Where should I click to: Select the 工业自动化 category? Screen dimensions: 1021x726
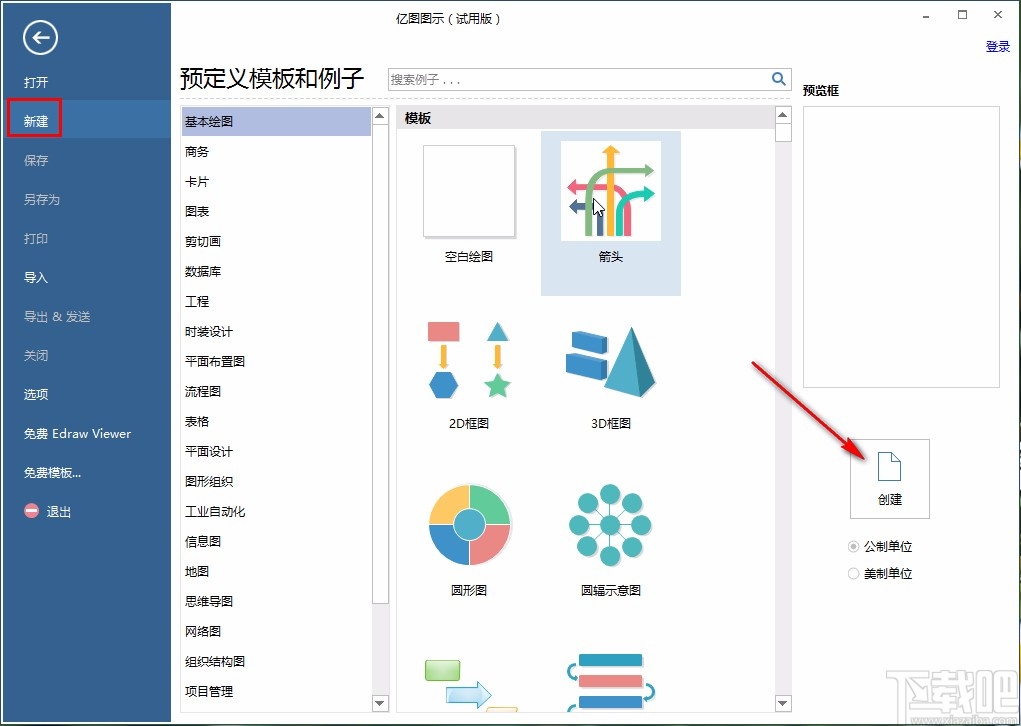point(276,511)
